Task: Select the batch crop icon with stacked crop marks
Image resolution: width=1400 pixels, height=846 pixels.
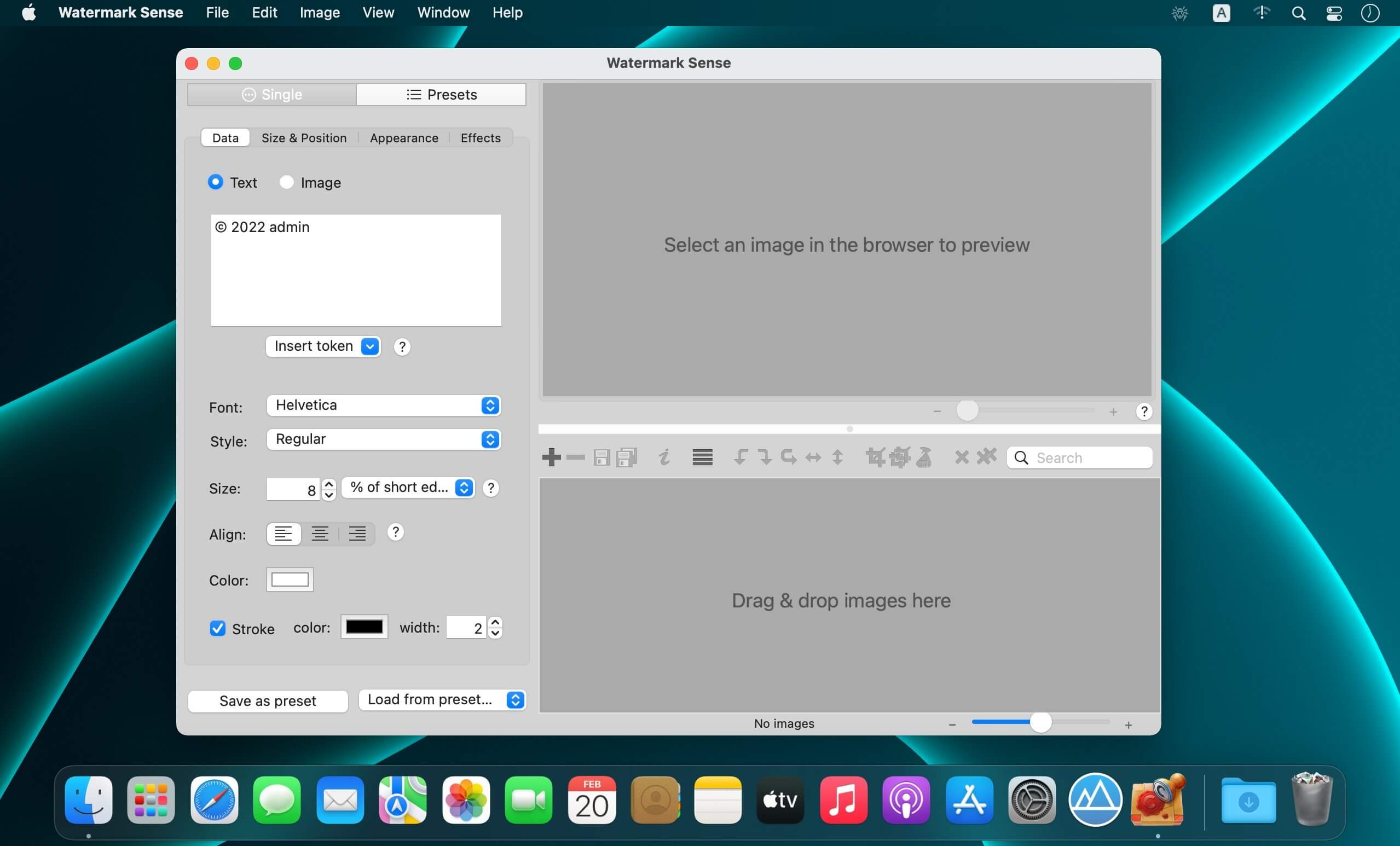Action: pos(899,457)
